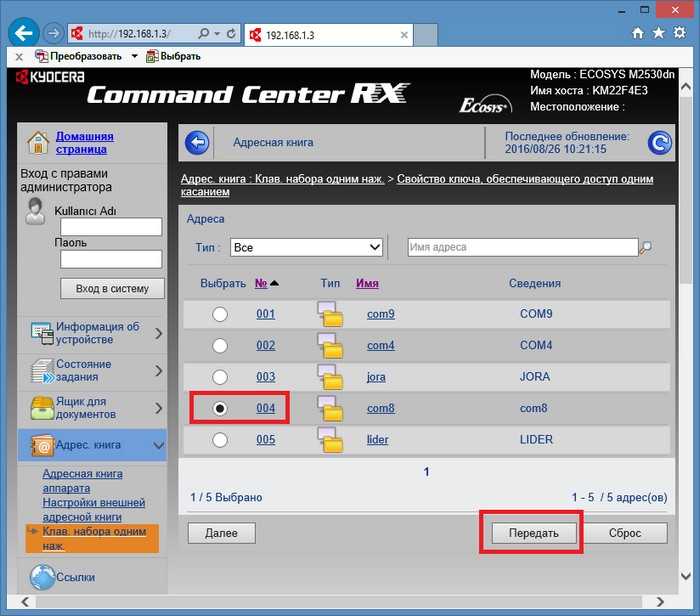The width and height of the screenshot is (700, 616).
Task: Click the house icon next to Домашняя страница
Action: click(38, 143)
